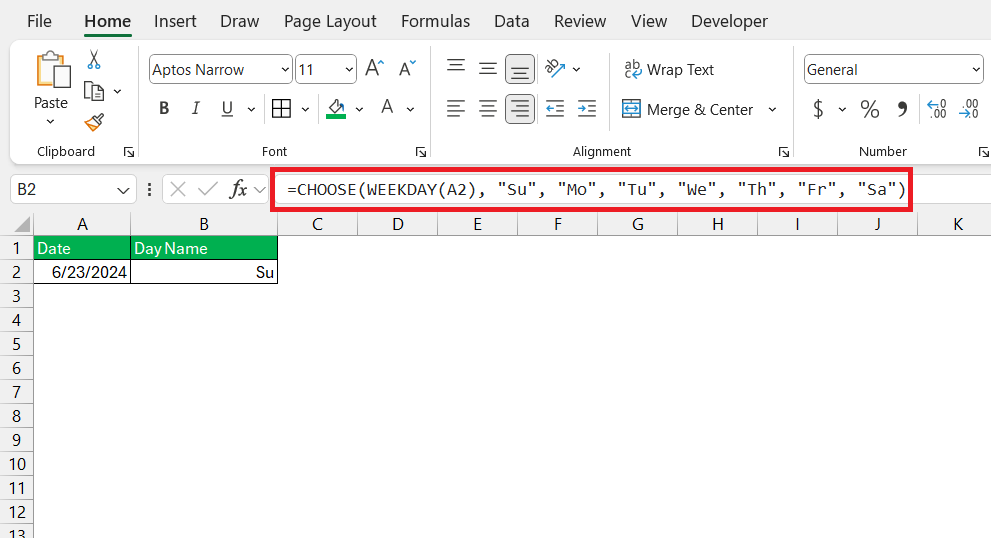Open Insert Function fx dialog
Viewport: 991px width, 538px height.
pos(238,189)
